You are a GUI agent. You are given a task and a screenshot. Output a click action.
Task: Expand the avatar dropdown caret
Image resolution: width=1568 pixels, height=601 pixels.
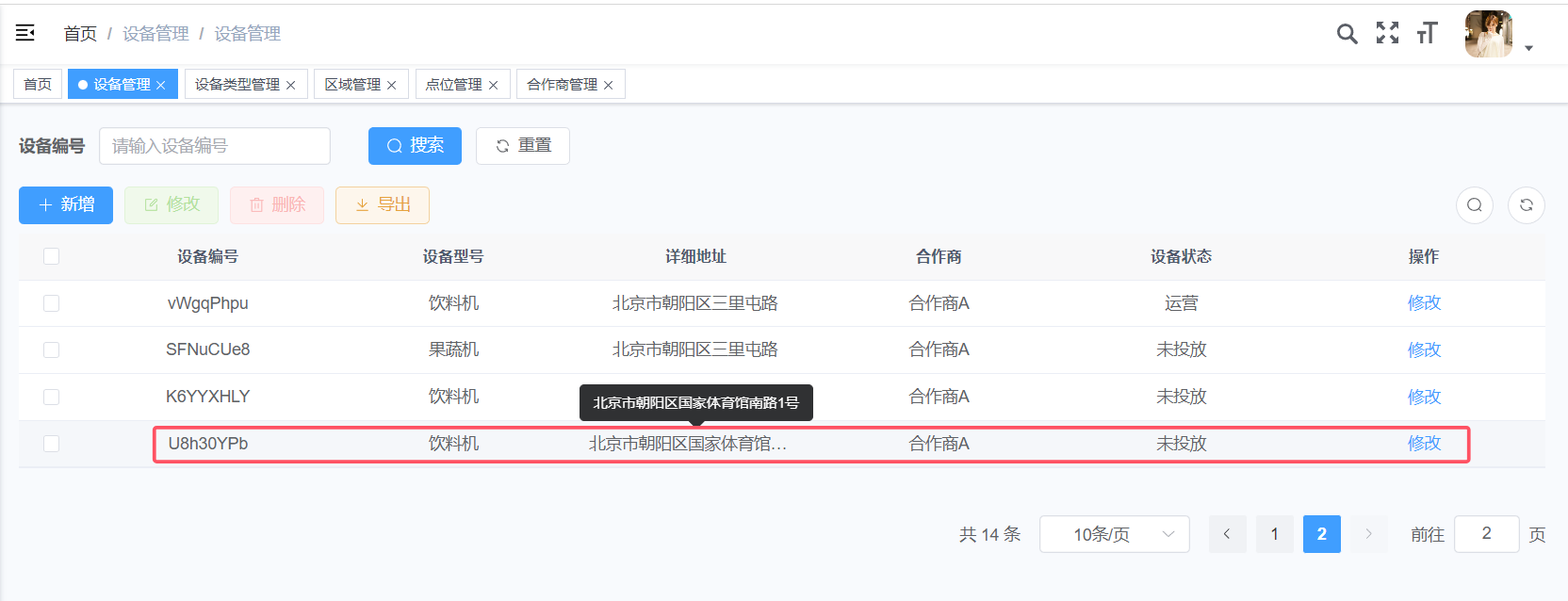[1528, 48]
